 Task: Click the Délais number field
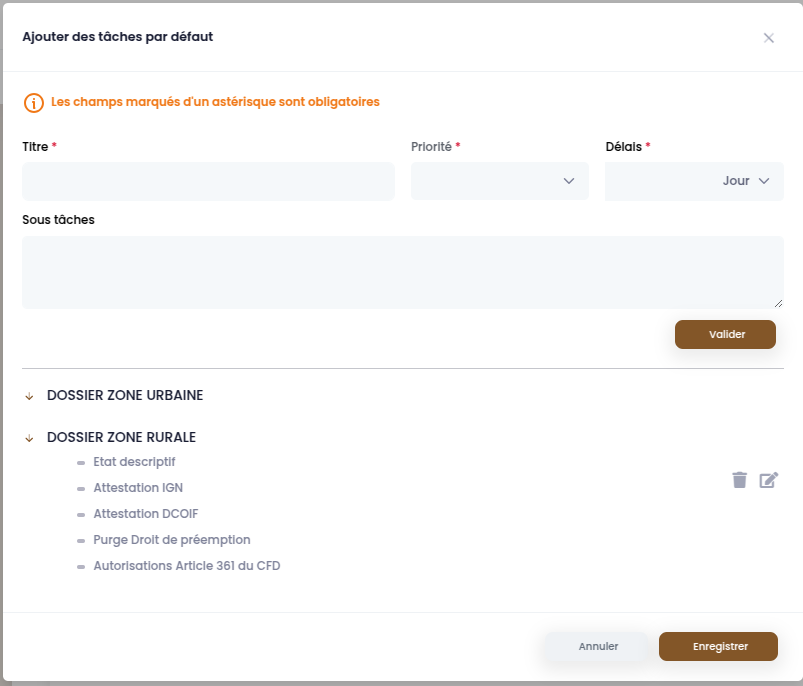tap(661, 181)
